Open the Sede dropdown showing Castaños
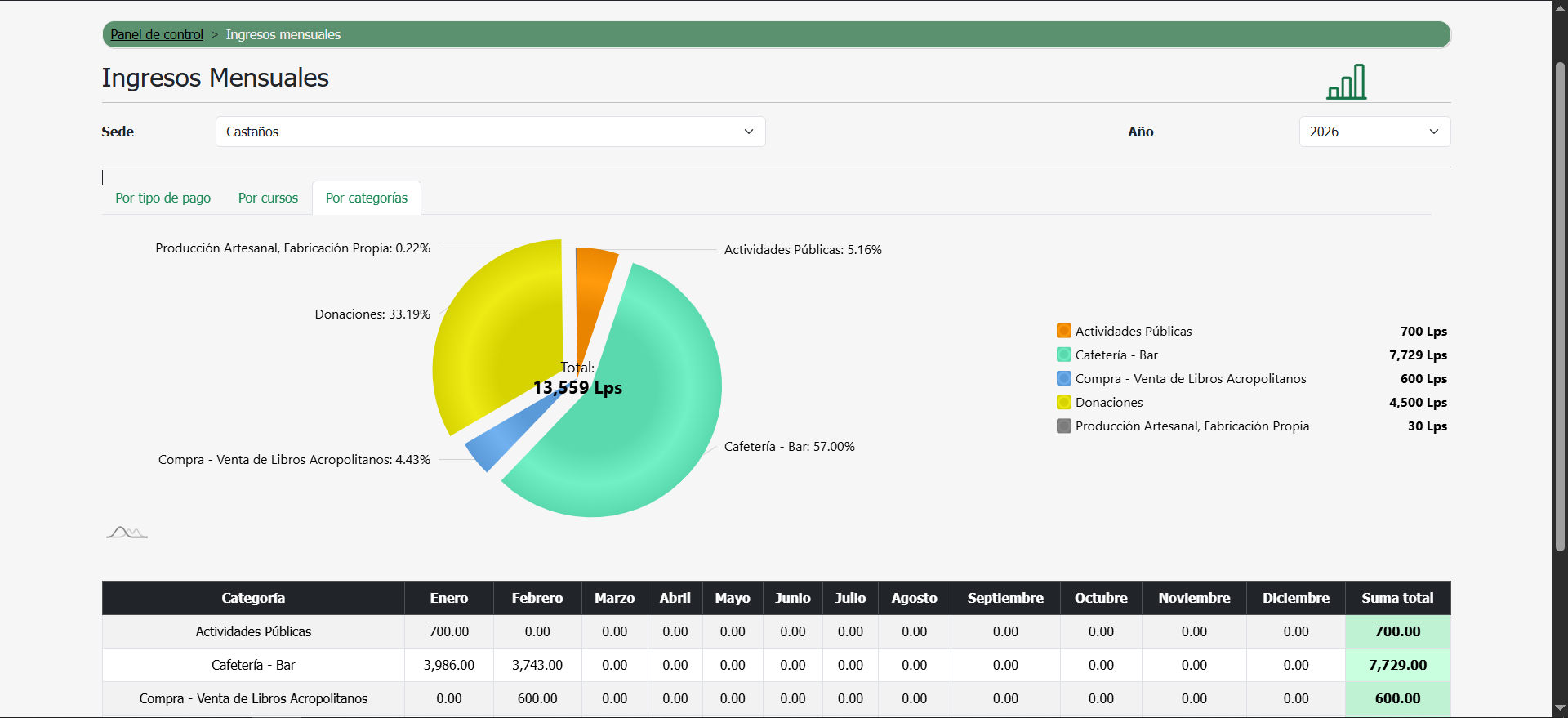The height and width of the screenshot is (718, 1568). (x=490, y=132)
